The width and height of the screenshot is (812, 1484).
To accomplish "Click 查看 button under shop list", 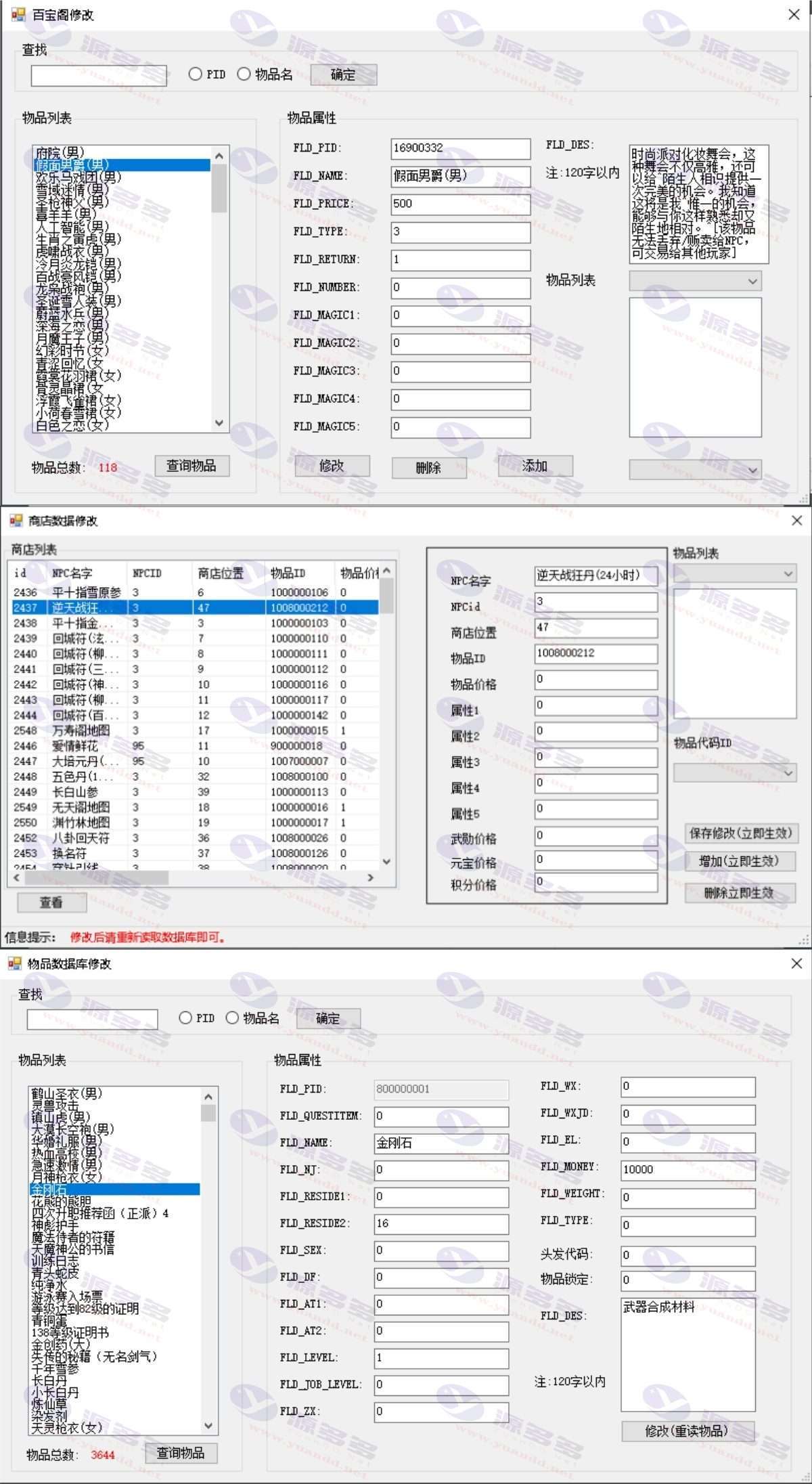I will coord(51,902).
